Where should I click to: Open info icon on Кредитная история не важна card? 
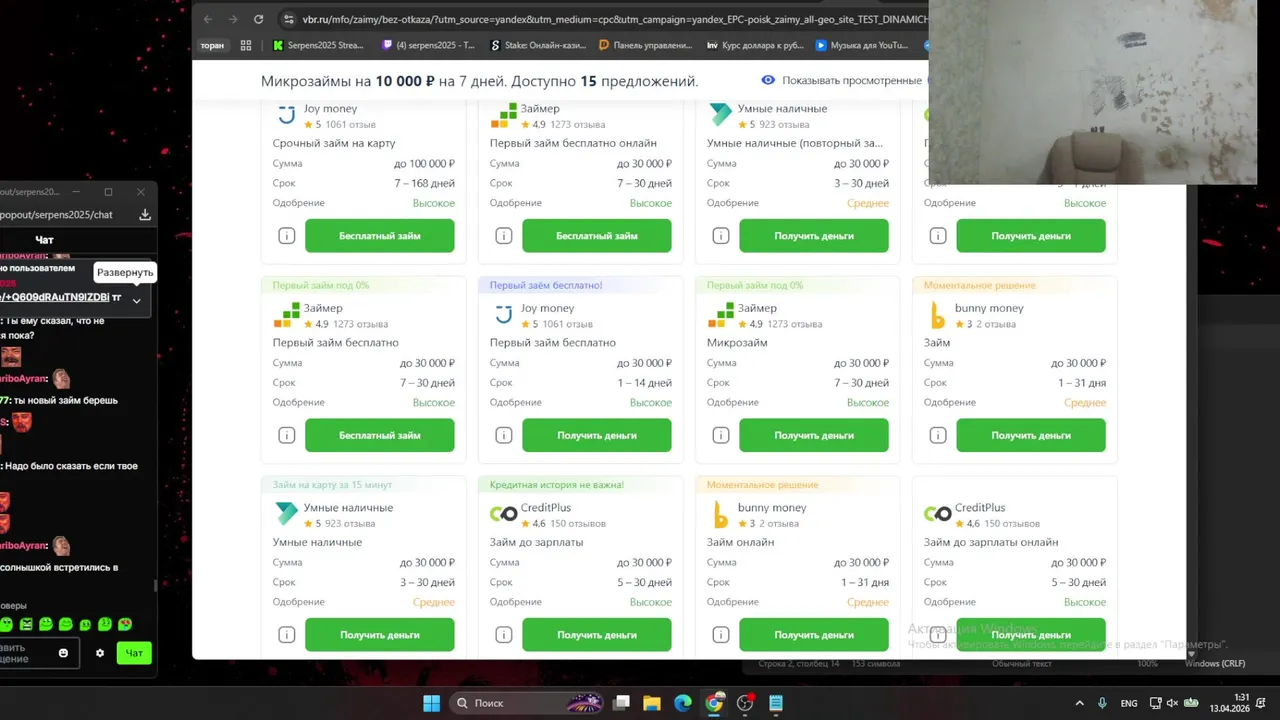click(504, 635)
